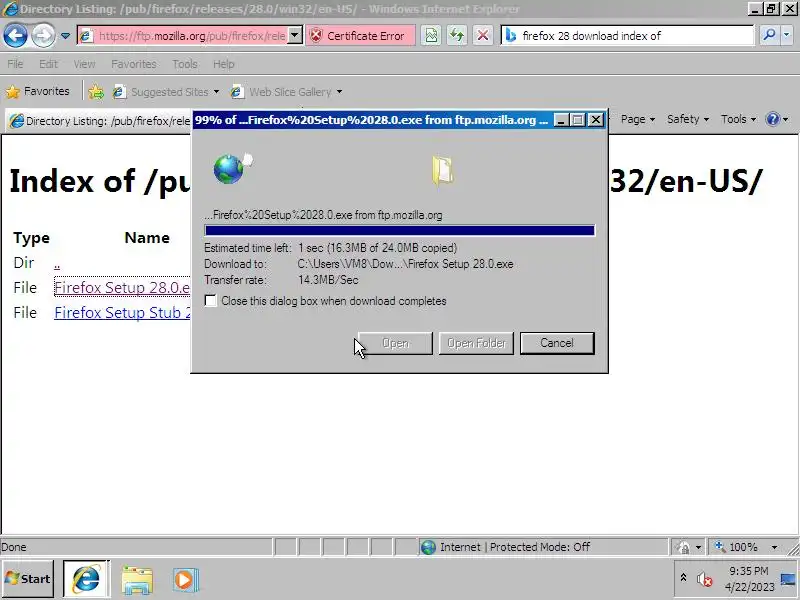Expand the address bar URL dropdown

tap(295, 36)
